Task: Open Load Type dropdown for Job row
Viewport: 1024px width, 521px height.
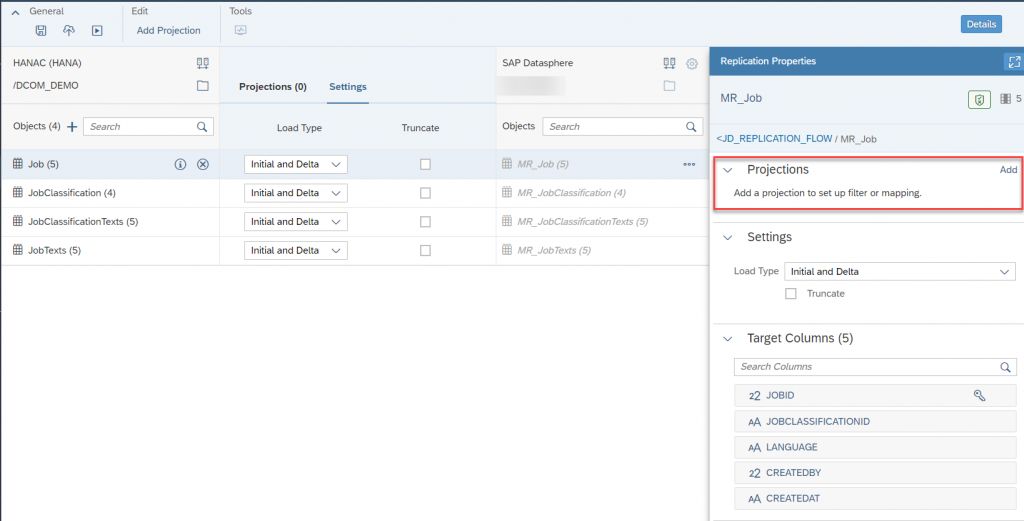Action: tap(296, 165)
